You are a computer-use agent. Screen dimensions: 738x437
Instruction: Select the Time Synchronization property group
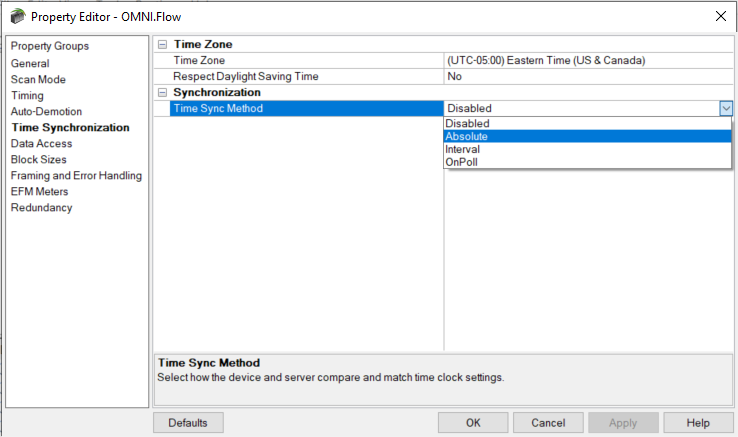pyautogui.click(x=70, y=128)
